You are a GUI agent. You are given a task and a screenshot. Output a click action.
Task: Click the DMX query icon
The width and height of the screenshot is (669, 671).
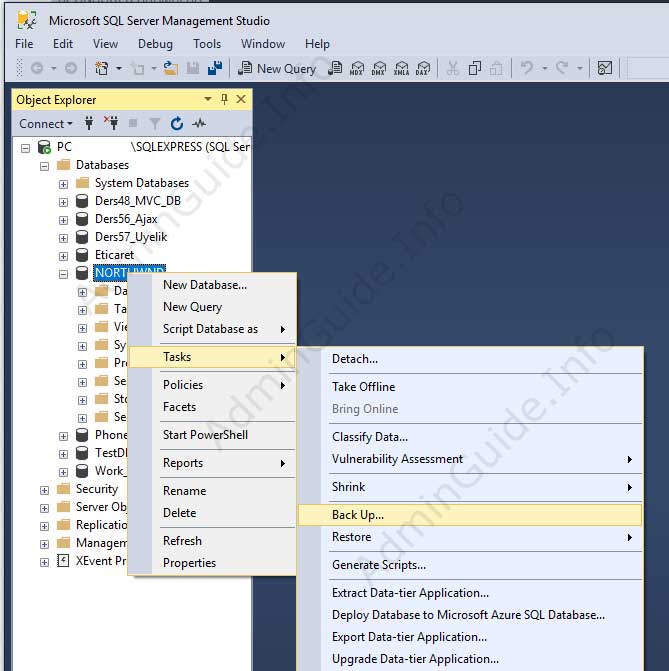coord(378,68)
